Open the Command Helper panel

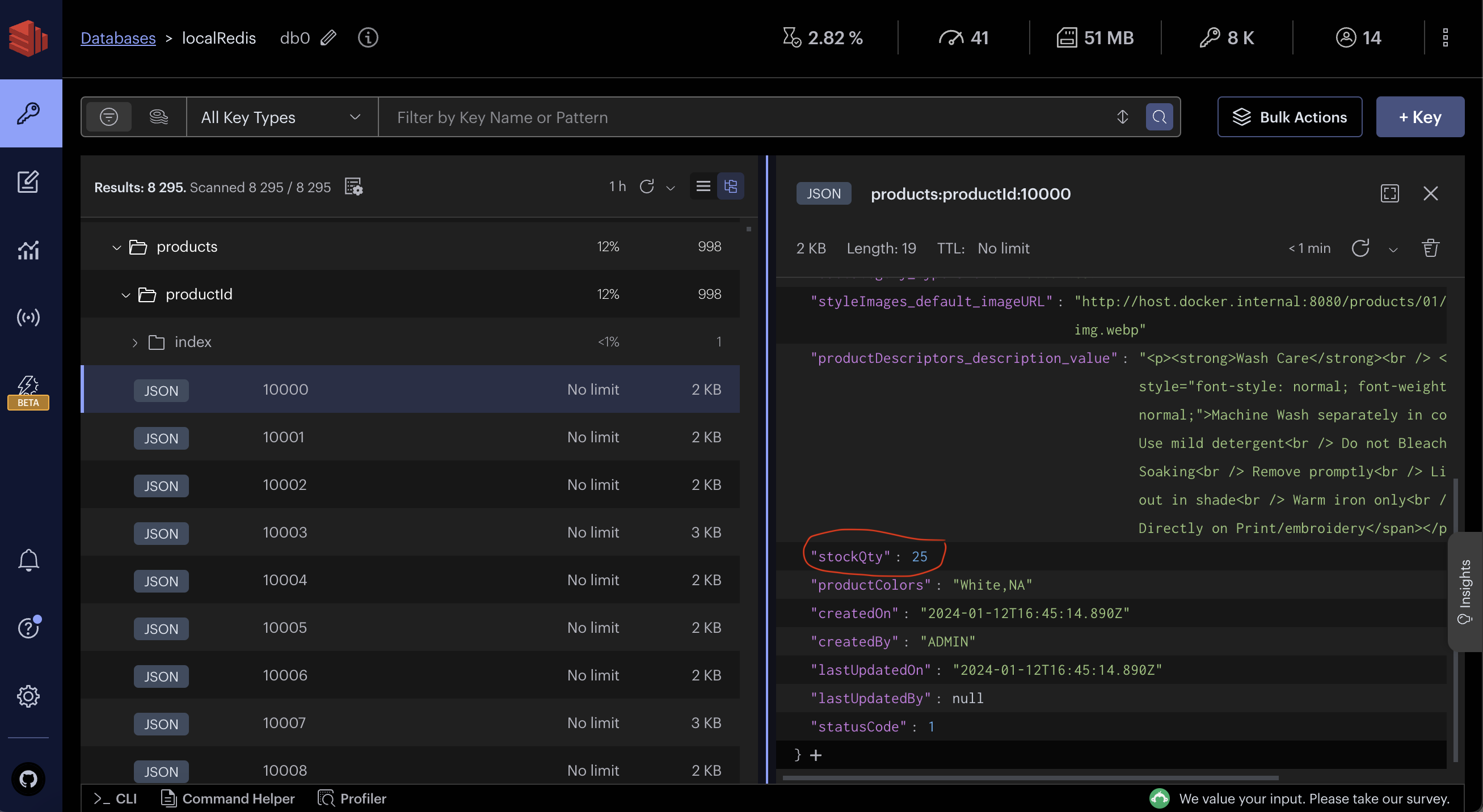point(228,799)
